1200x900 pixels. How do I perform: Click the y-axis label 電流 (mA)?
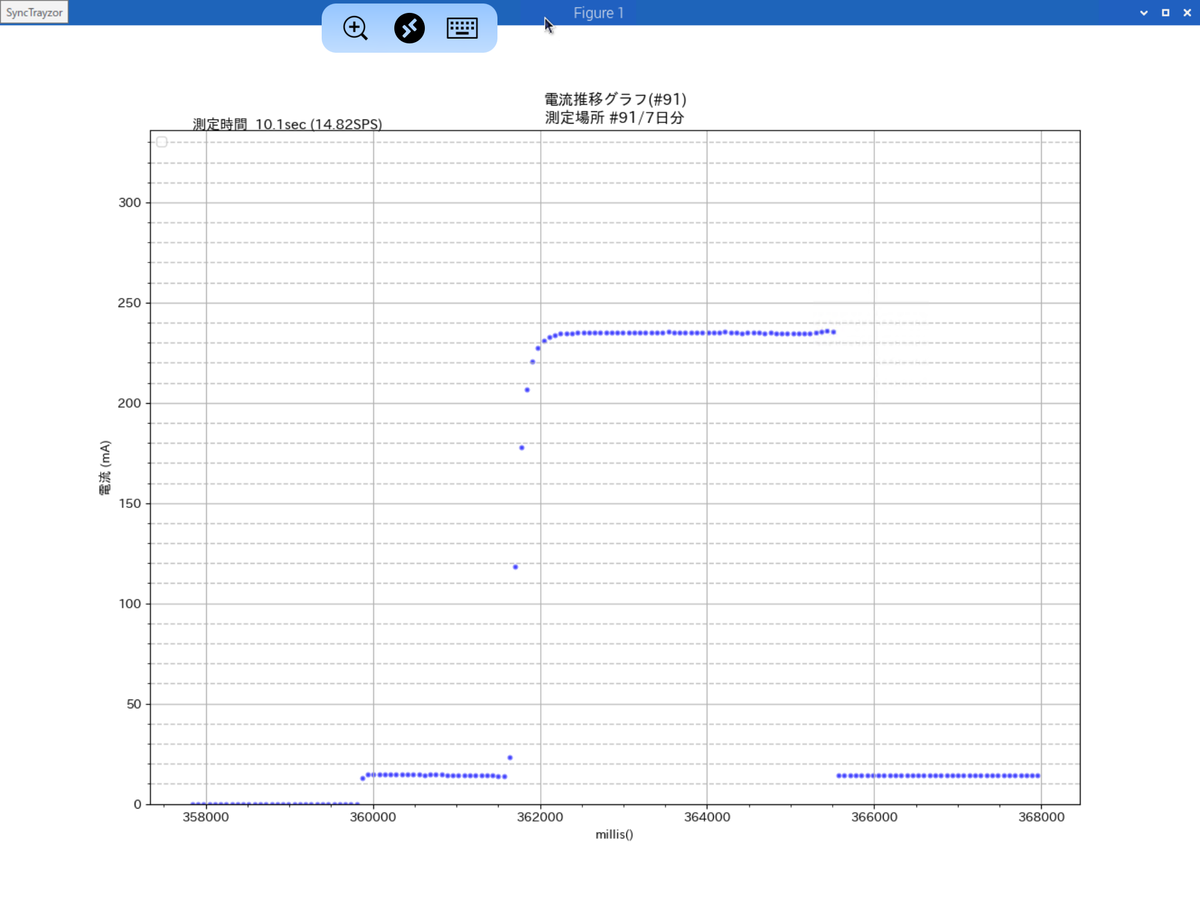[x=105, y=467]
